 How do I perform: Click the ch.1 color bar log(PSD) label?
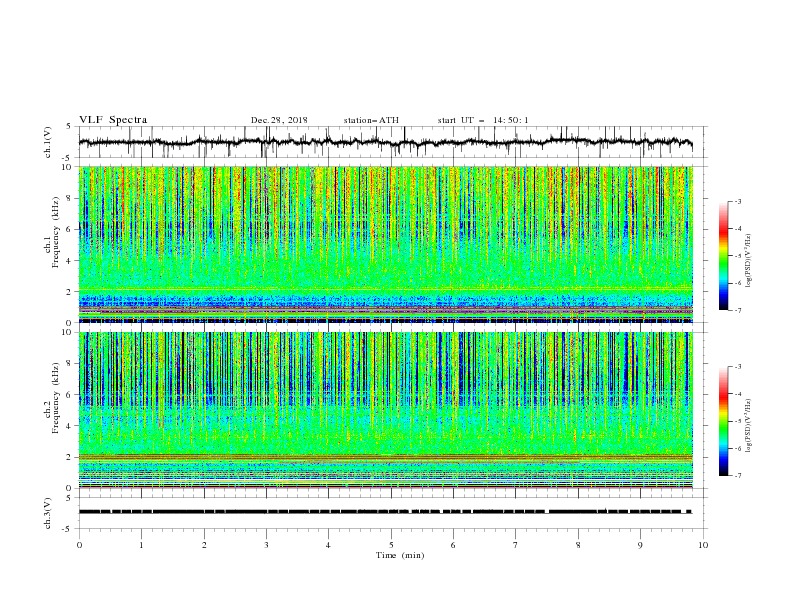(749, 261)
